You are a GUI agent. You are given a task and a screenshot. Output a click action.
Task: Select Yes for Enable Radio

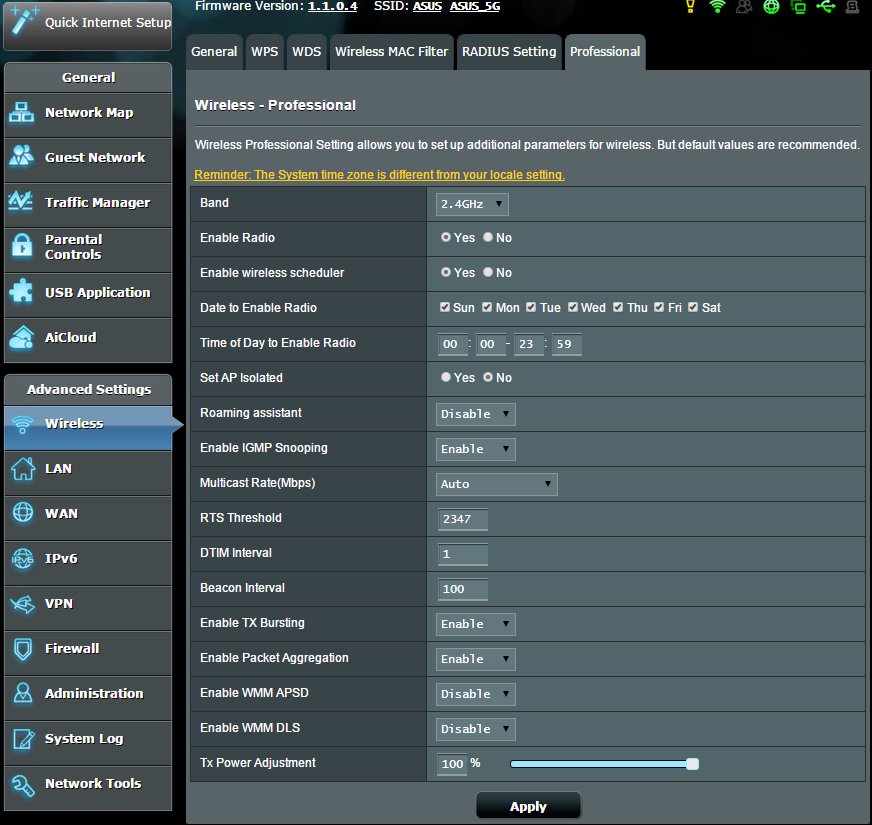click(445, 237)
